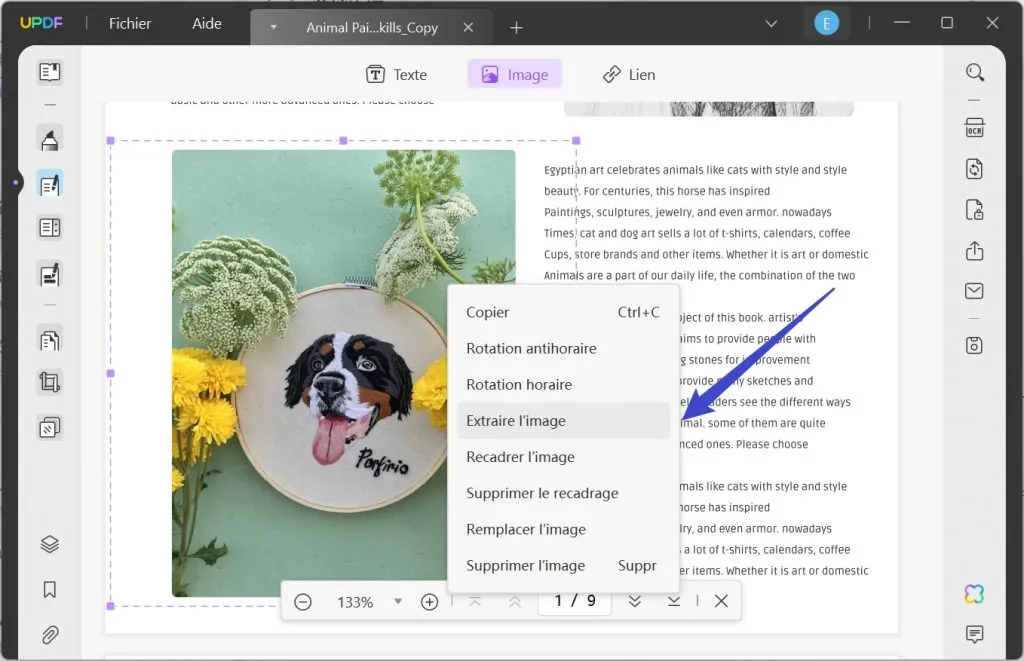Click the Save as other icon
The width and height of the screenshot is (1024, 661).
point(974,345)
